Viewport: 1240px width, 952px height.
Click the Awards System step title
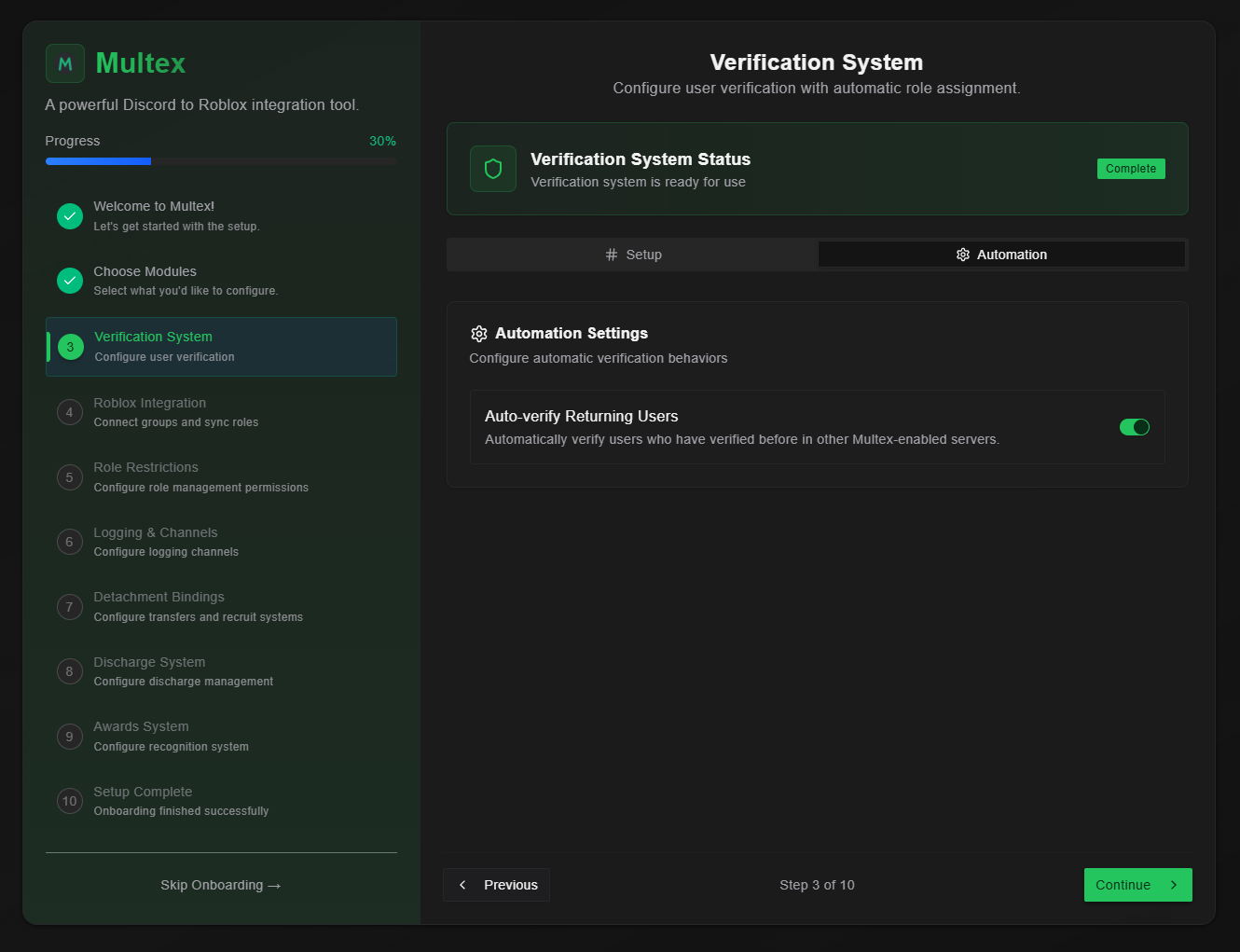click(141, 726)
